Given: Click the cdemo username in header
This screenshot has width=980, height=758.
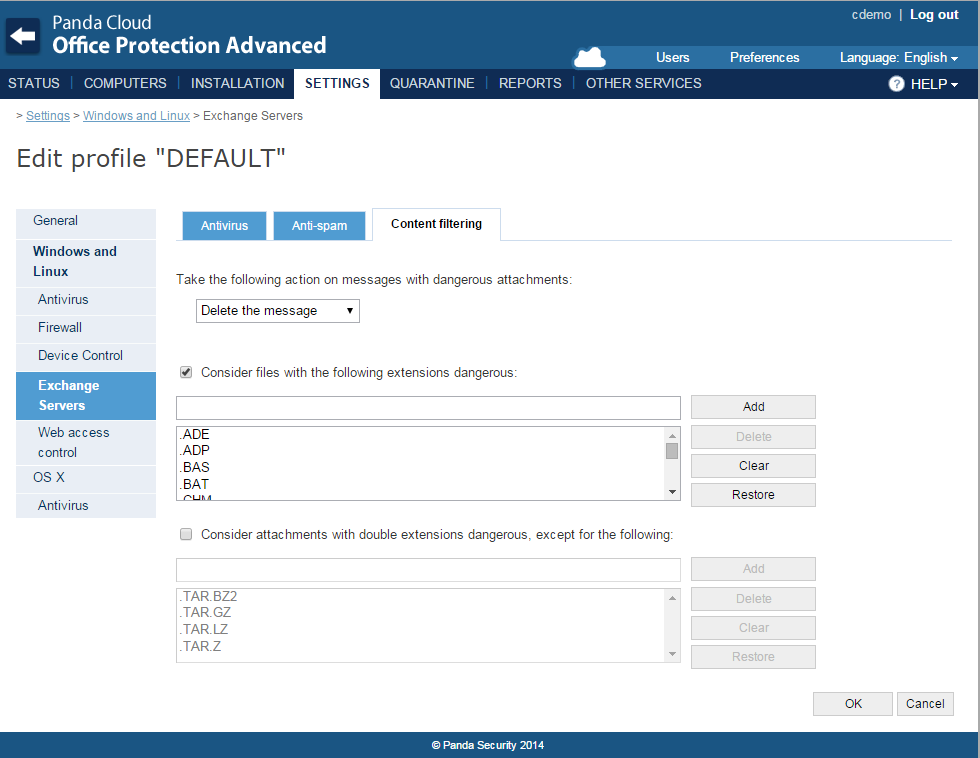Looking at the screenshot, I should [x=871, y=14].
